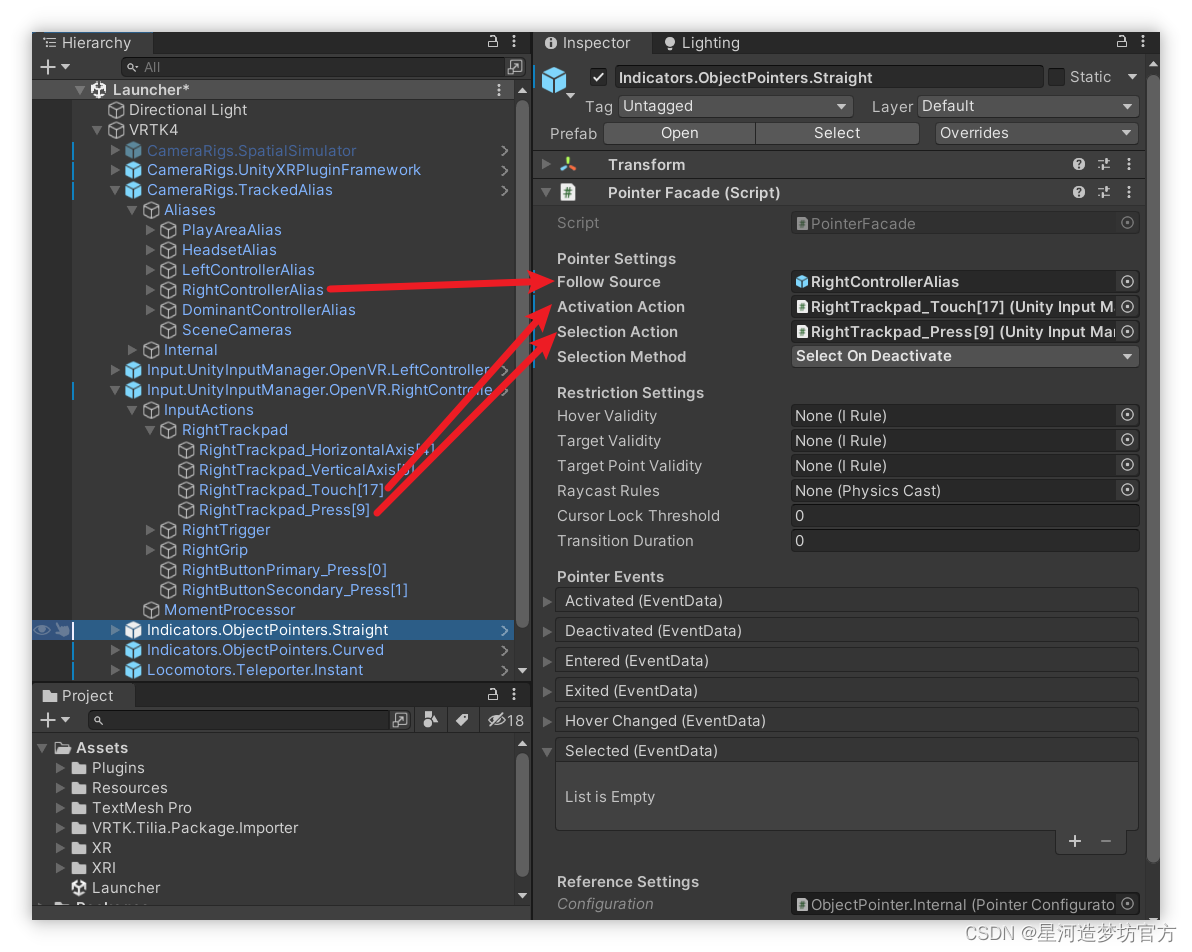Open the Launcher scene options menu
The image size is (1192, 952).
coord(499,90)
